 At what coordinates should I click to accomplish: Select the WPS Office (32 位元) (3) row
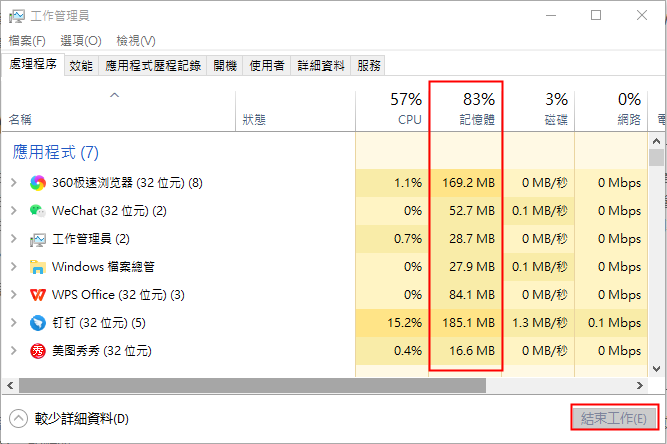pos(325,295)
